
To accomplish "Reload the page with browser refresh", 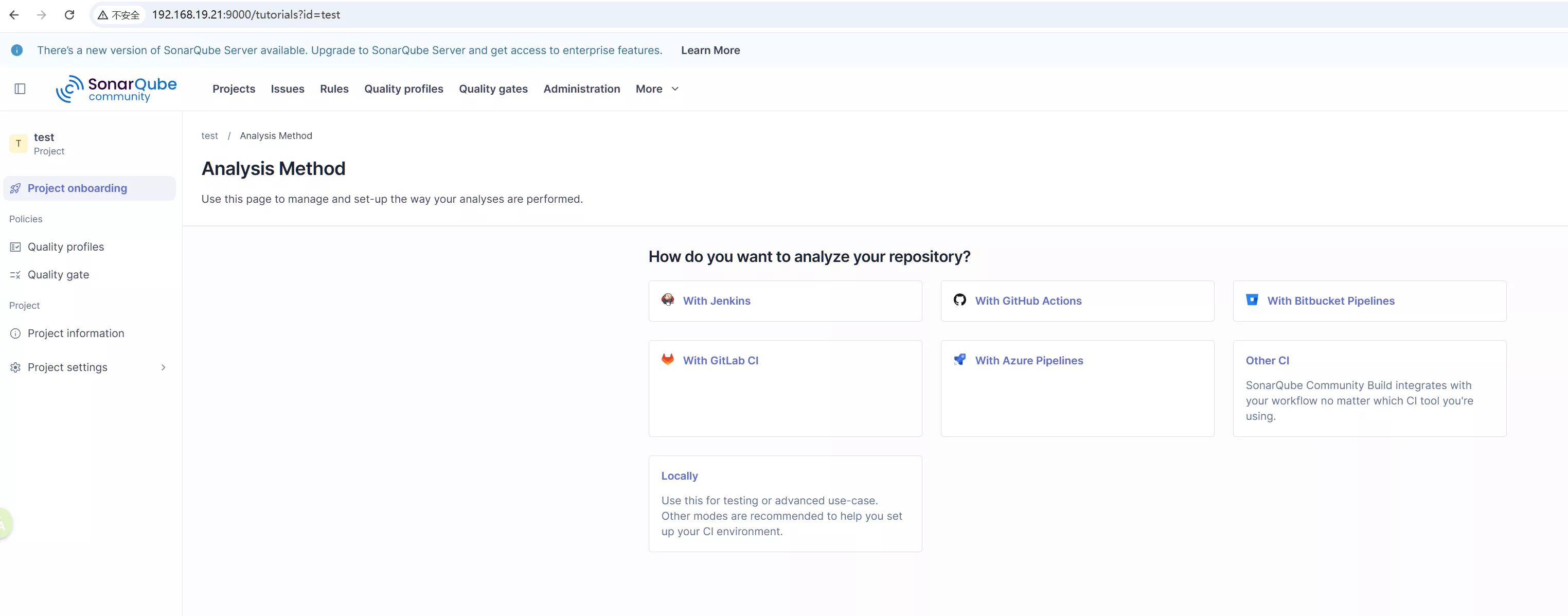I will pos(69,14).
